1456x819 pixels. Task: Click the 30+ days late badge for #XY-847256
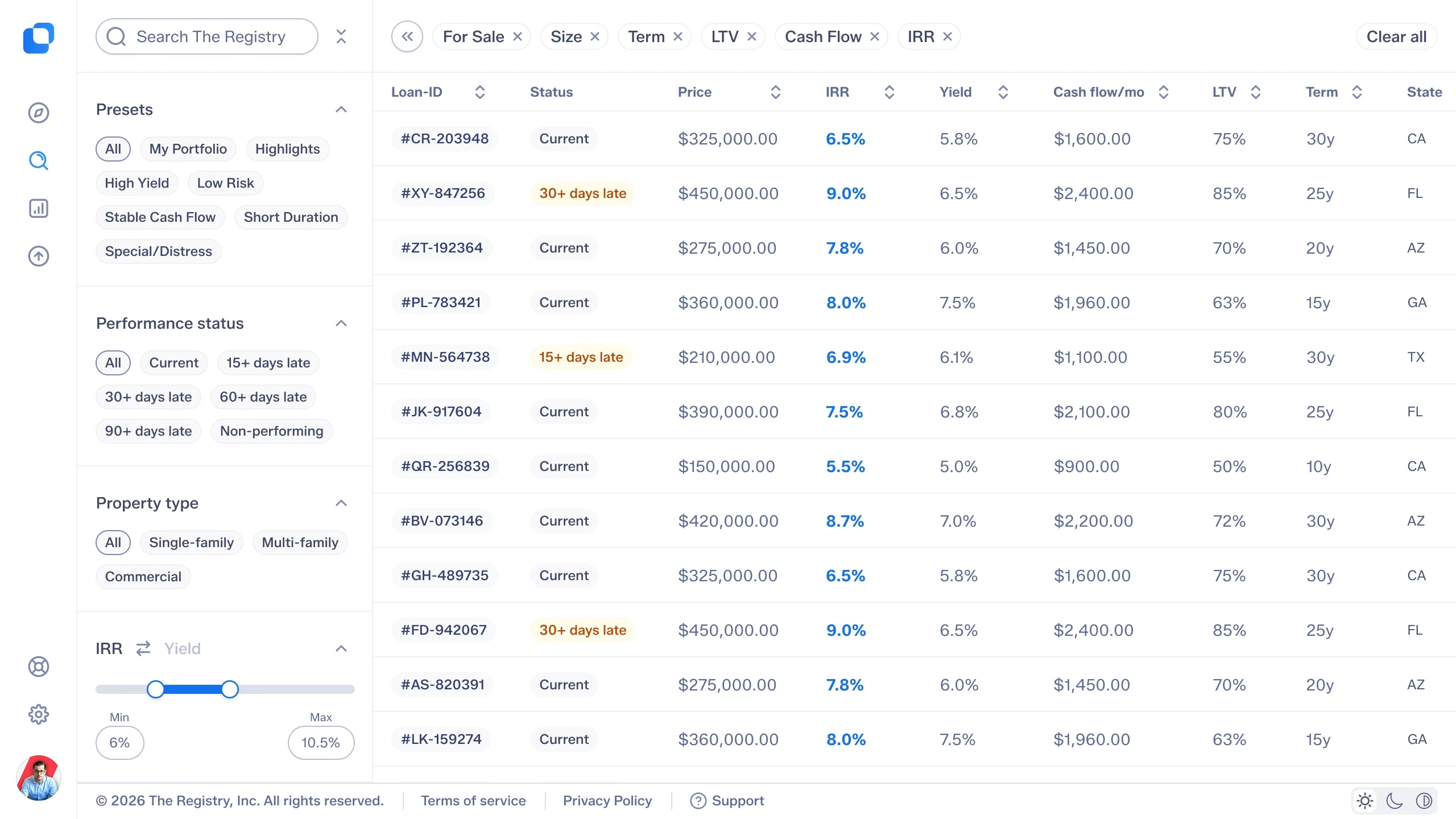click(x=582, y=193)
